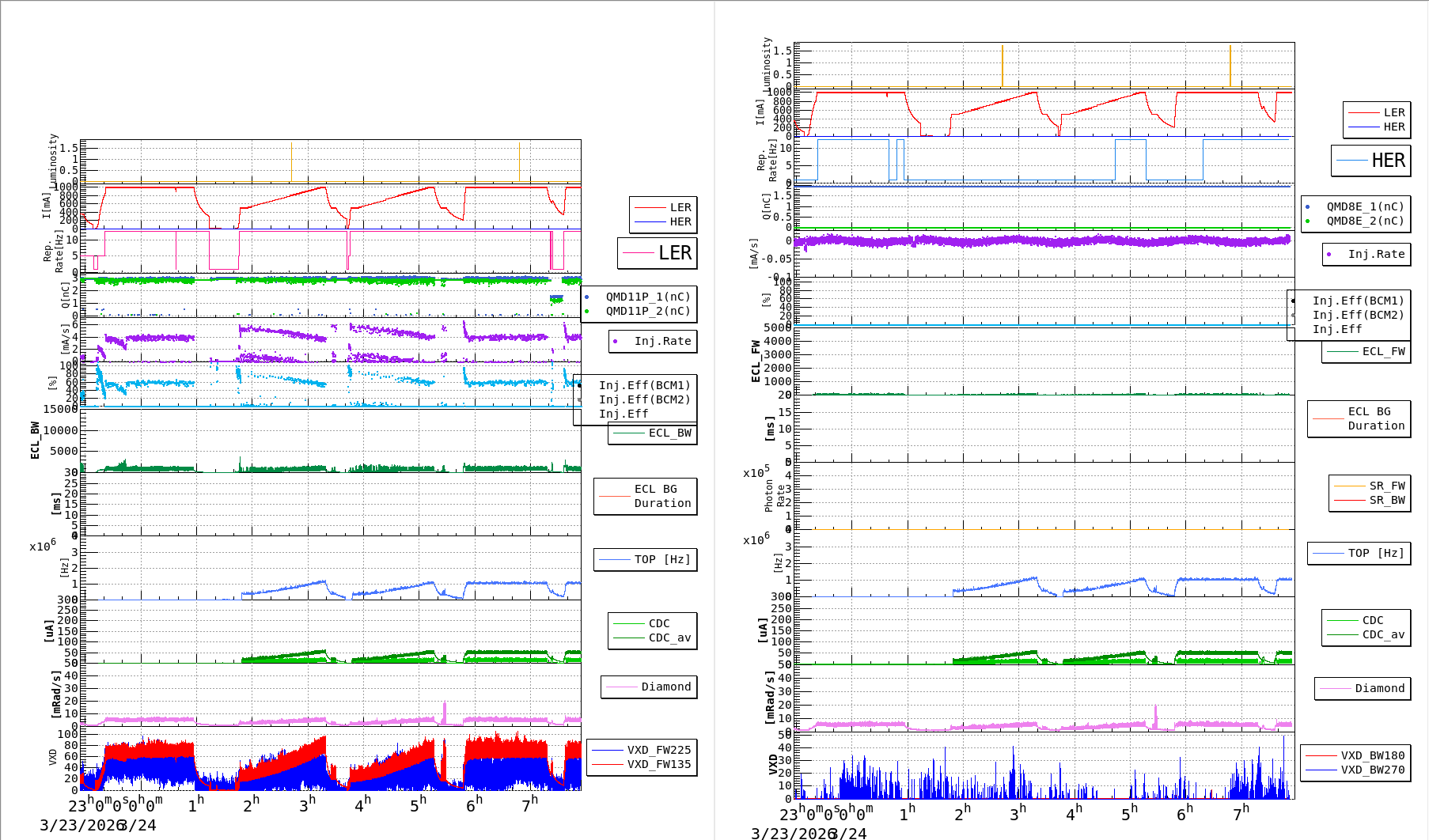Click ECL BG Duration legend in left plot
This screenshot has width=1429, height=840.
(646, 497)
